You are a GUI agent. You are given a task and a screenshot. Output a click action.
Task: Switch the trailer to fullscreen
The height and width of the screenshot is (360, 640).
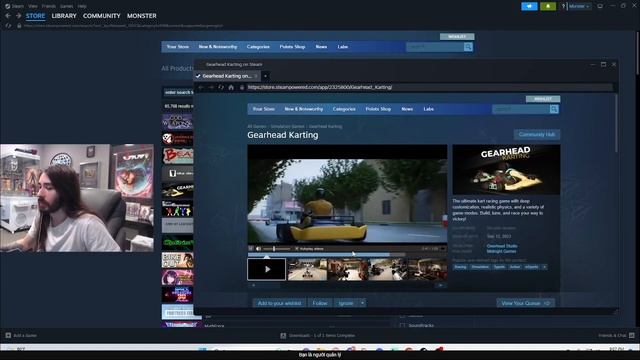443,249
